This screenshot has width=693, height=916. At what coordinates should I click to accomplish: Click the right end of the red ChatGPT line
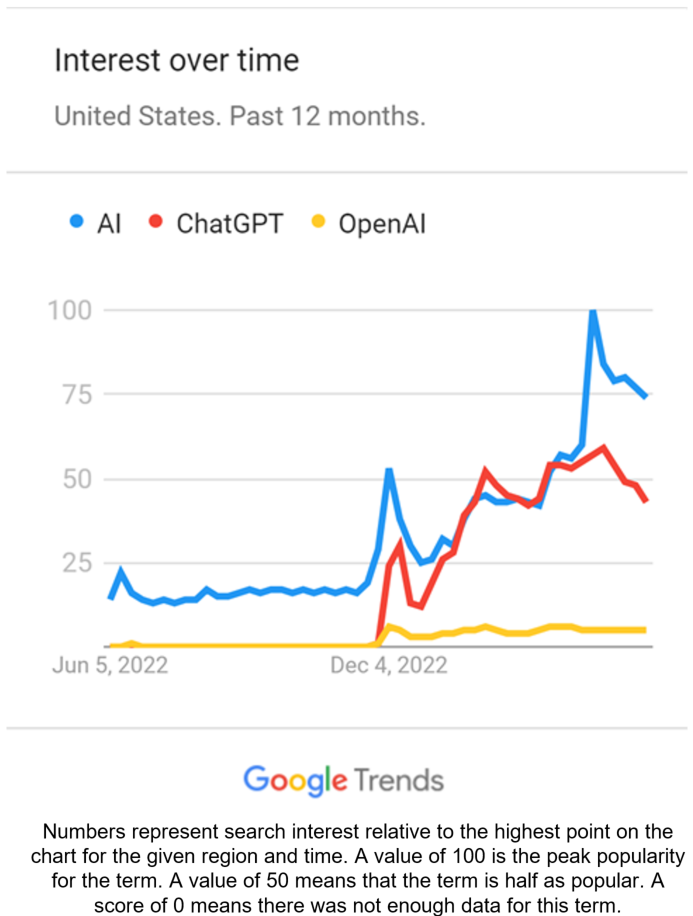click(645, 499)
